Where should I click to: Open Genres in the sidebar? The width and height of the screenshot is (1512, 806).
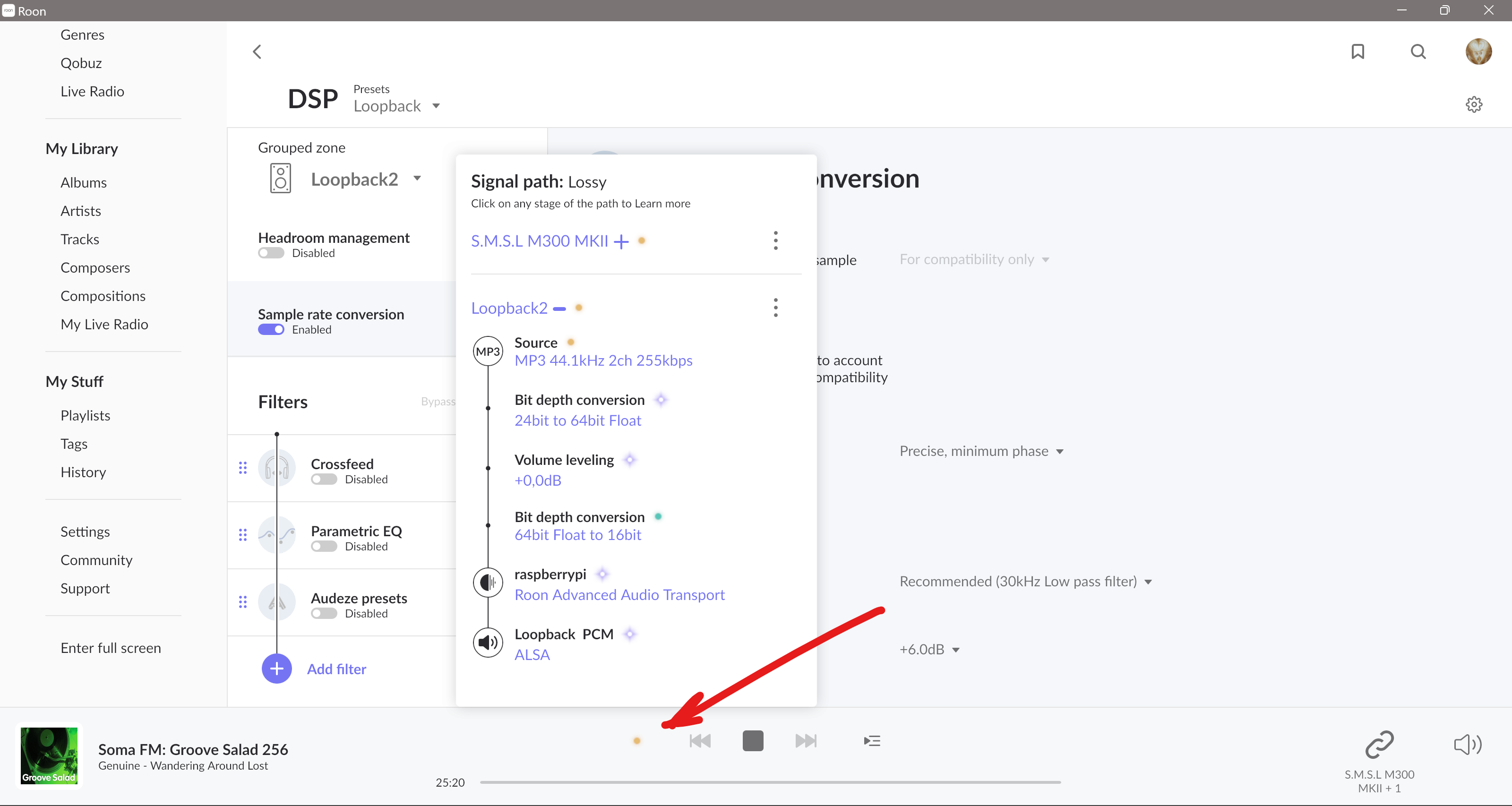tap(82, 34)
